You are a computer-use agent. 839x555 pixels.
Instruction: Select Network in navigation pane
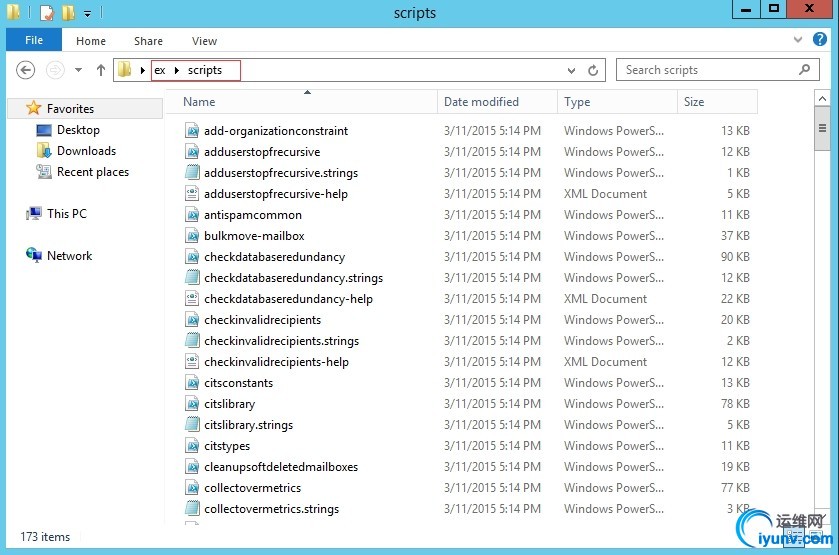pos(69,256)
